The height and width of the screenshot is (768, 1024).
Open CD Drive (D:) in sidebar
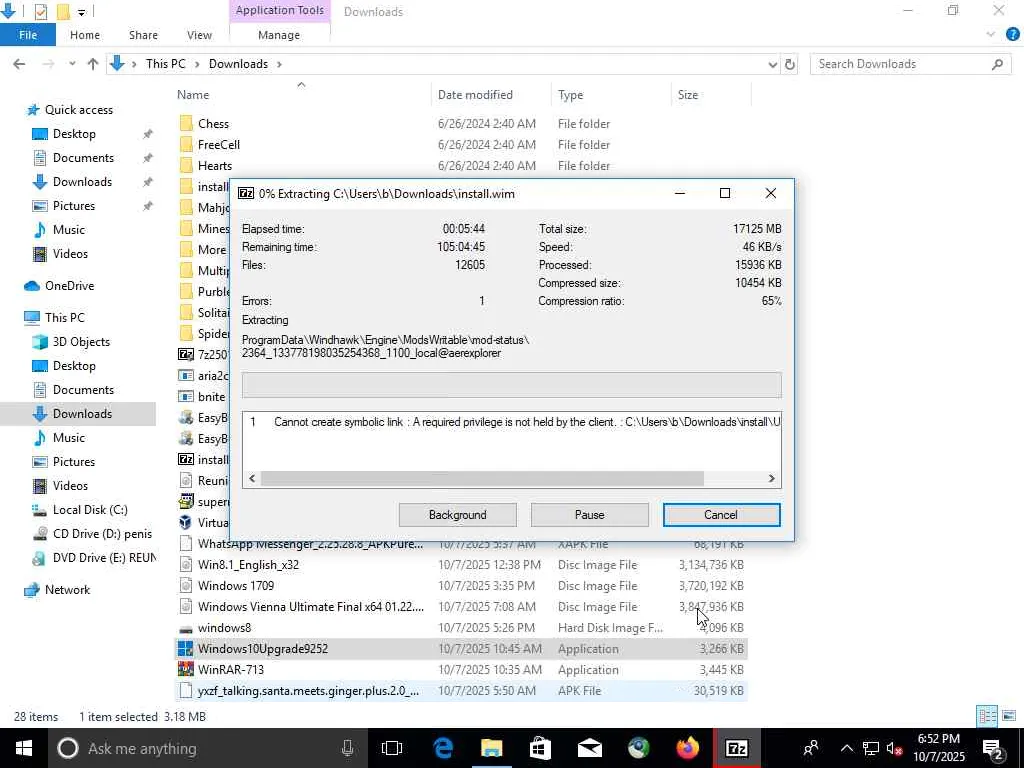pyautogui.click(x=102, y=534)
